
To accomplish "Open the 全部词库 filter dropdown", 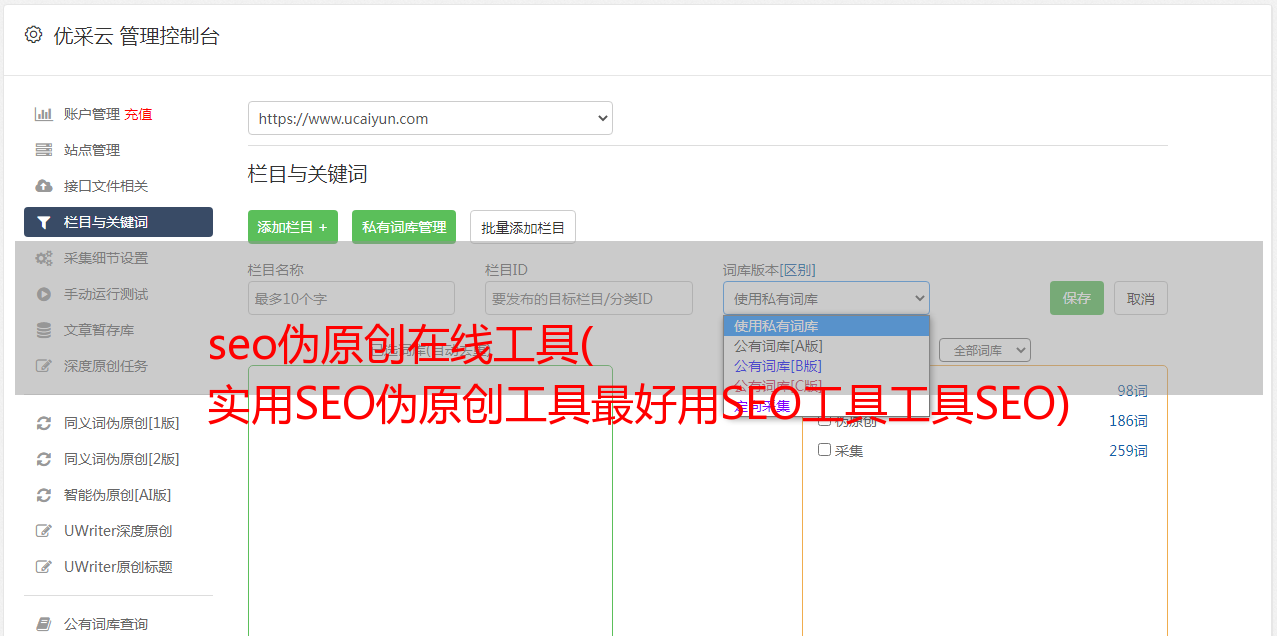I will coord(985,350).
